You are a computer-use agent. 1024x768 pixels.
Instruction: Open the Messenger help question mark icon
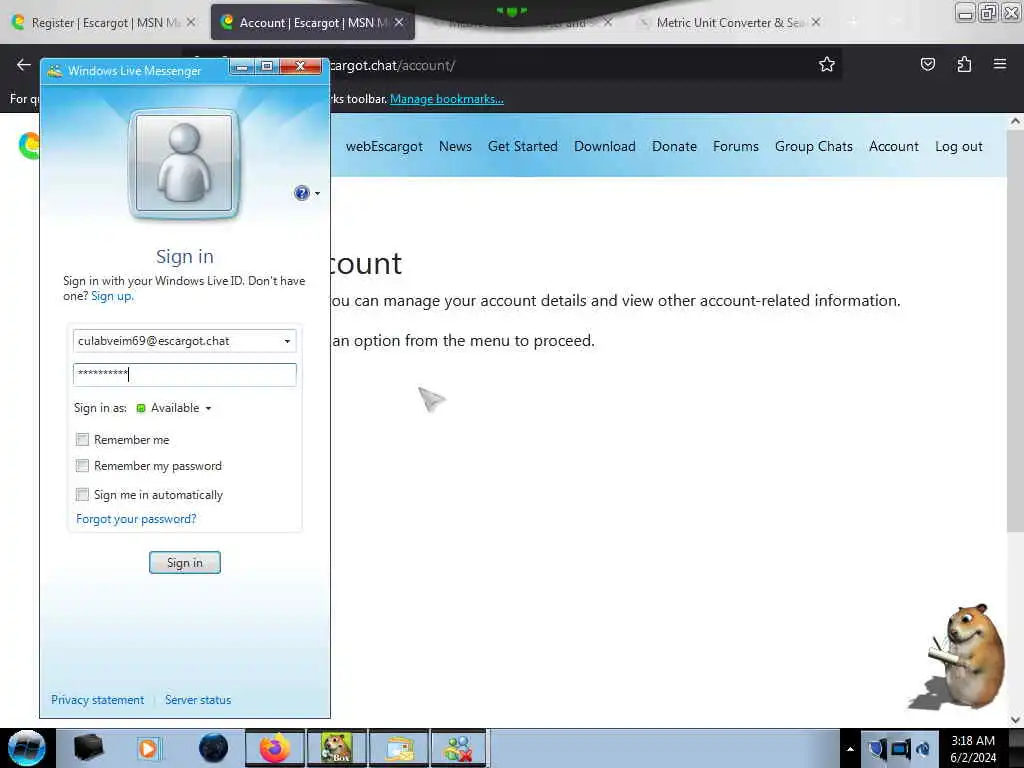pyautogui.click(x=301, y=193)
